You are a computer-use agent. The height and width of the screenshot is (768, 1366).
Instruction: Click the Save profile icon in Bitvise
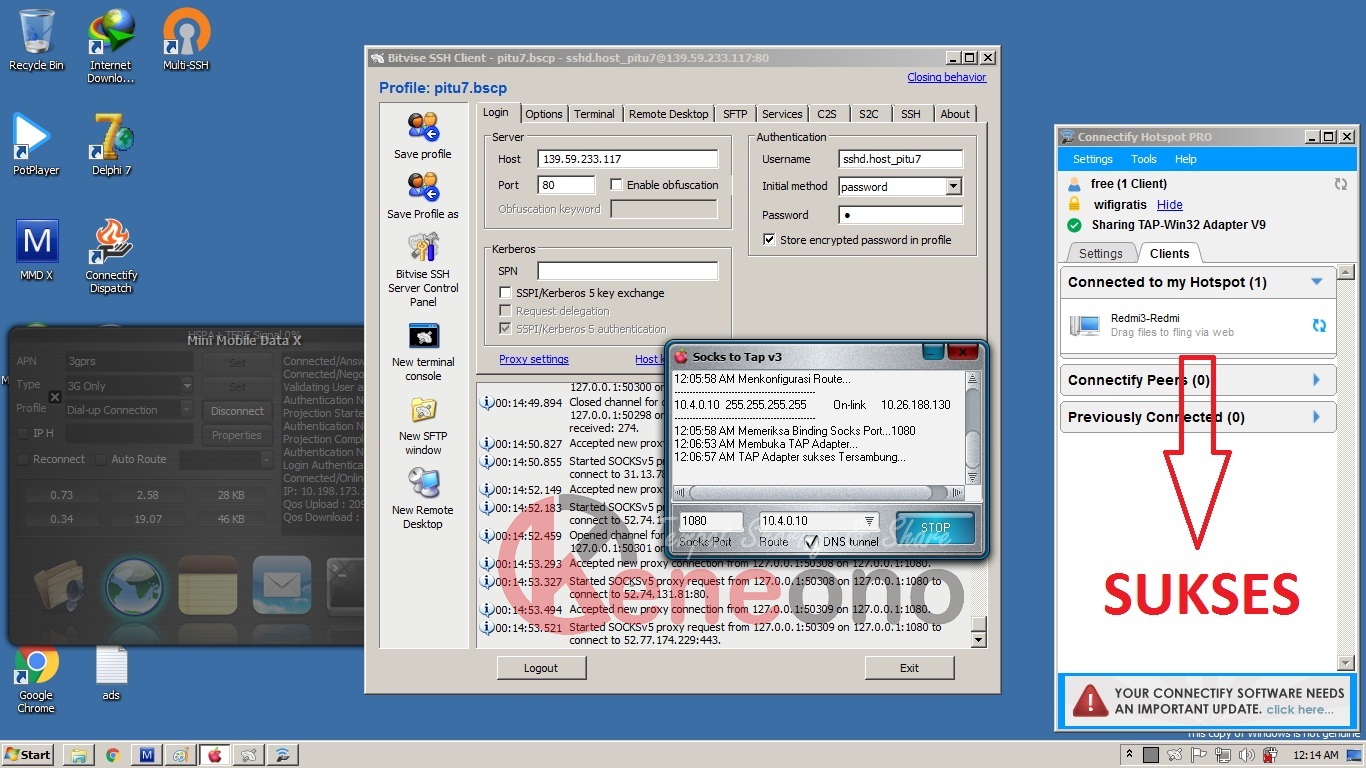(423, 128)
